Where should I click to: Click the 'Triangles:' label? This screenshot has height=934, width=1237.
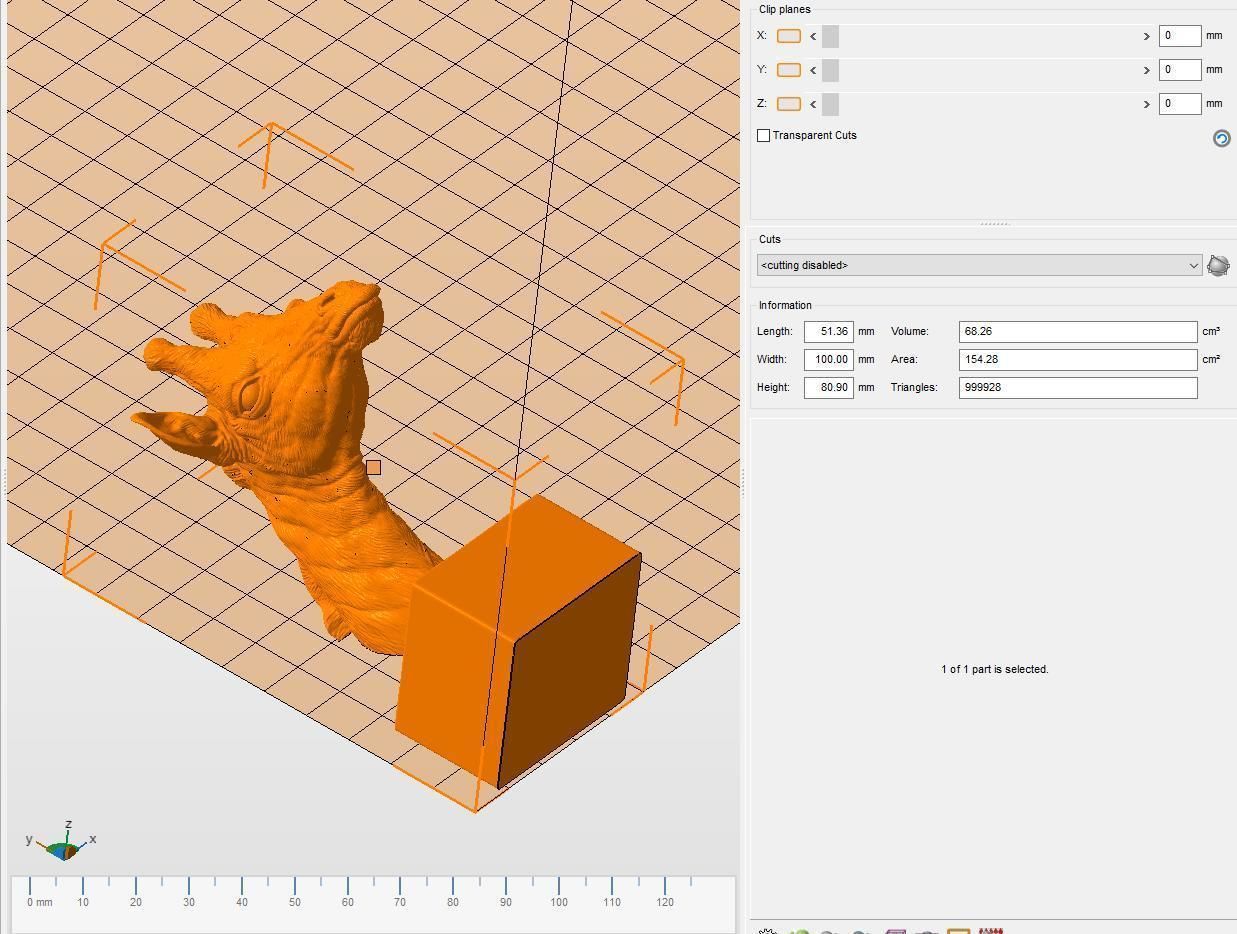click(x=914, y=387)
